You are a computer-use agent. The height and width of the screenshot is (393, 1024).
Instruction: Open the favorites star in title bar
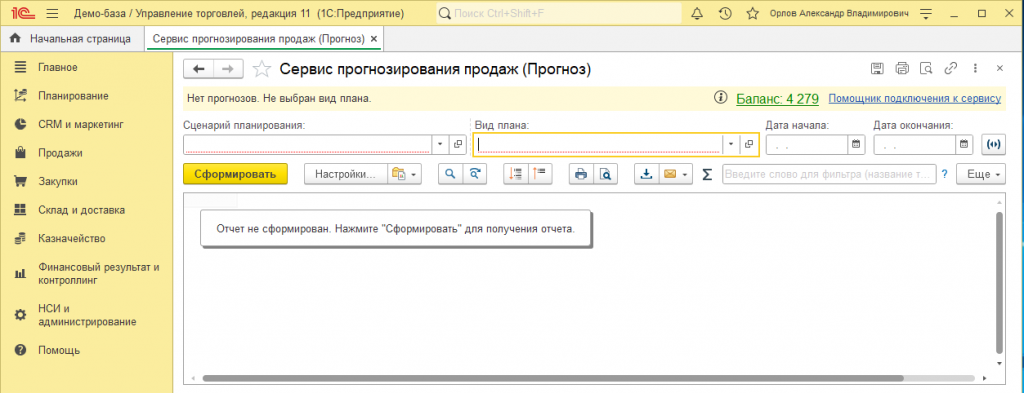[752, 13]
